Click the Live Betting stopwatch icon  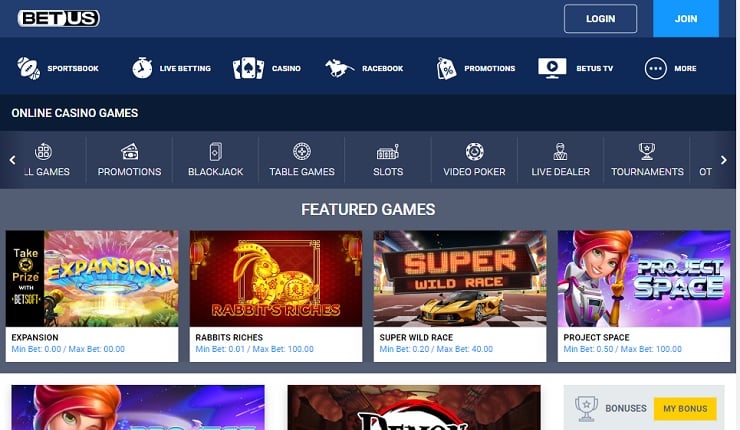pos(142,68)
